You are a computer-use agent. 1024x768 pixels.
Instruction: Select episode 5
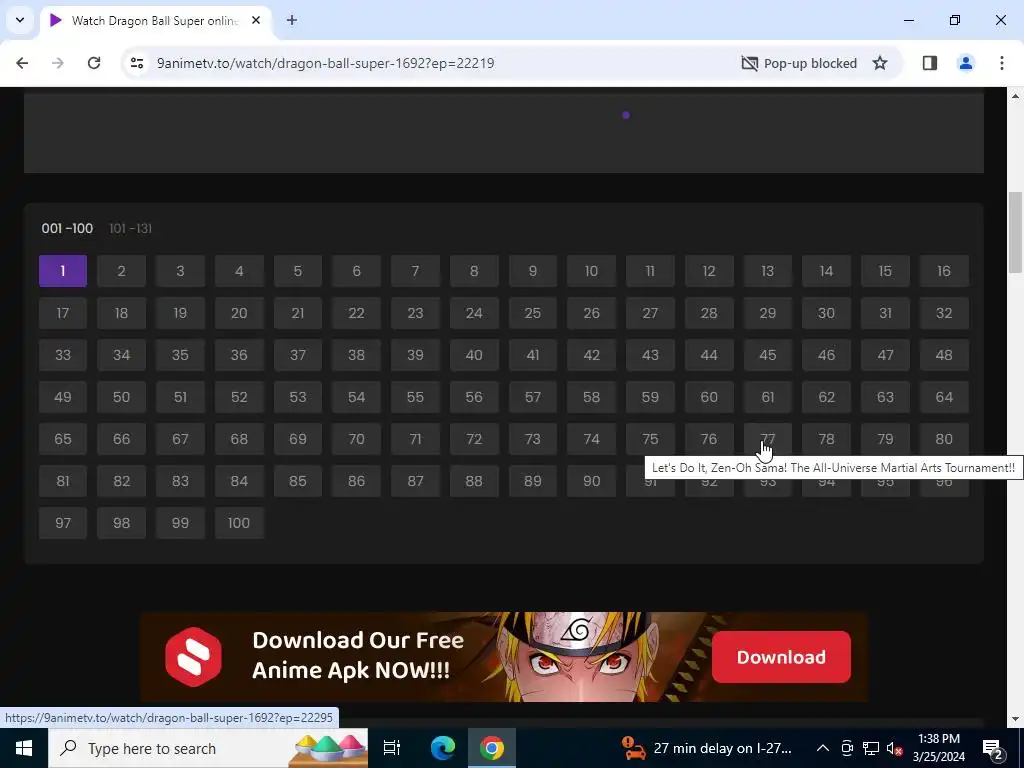point(298,271)
